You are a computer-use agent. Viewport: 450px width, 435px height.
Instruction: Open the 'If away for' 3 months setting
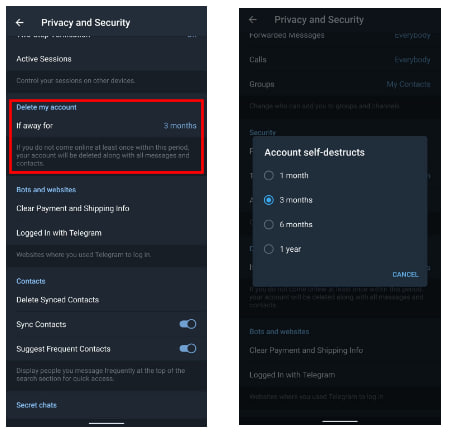point(106,126)
